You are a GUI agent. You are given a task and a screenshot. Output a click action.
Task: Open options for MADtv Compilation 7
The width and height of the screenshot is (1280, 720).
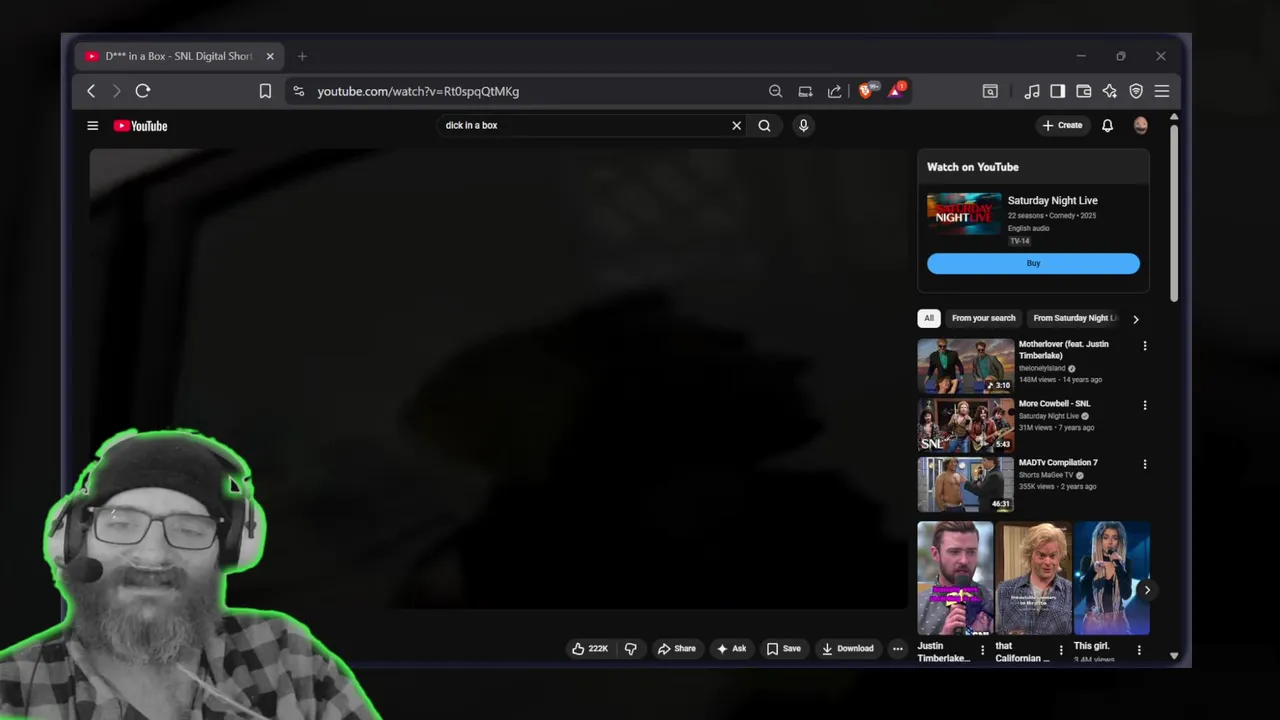pos(1145,464)
